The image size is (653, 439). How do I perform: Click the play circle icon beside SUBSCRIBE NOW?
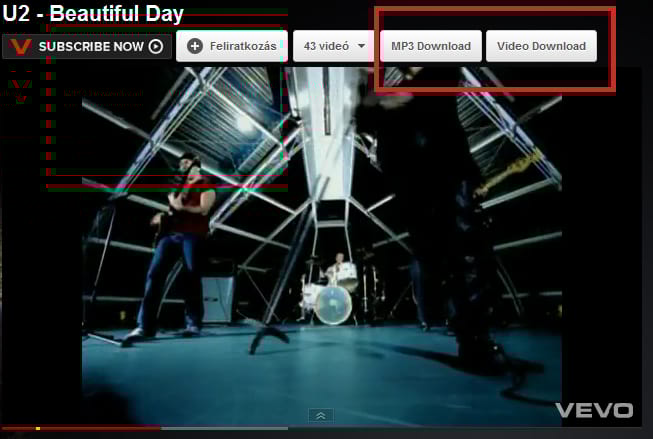coord(156,46)
